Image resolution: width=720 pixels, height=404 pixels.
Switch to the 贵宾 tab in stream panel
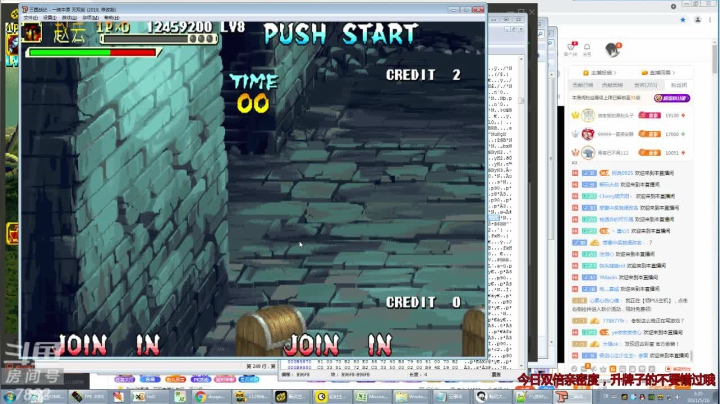pos(646,85)
